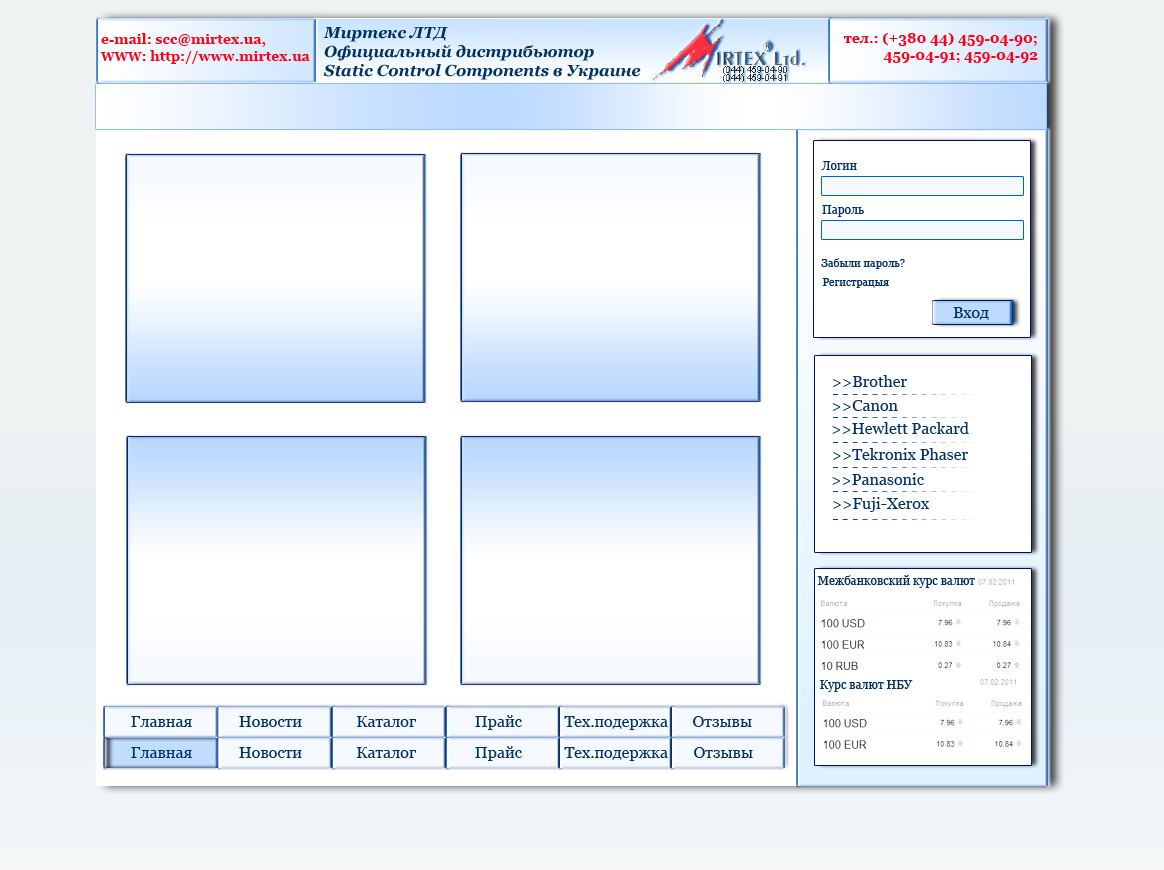Click the top-left content panel
The width and height of the screenshot is (1164, 870).
(x=275, y=278)
